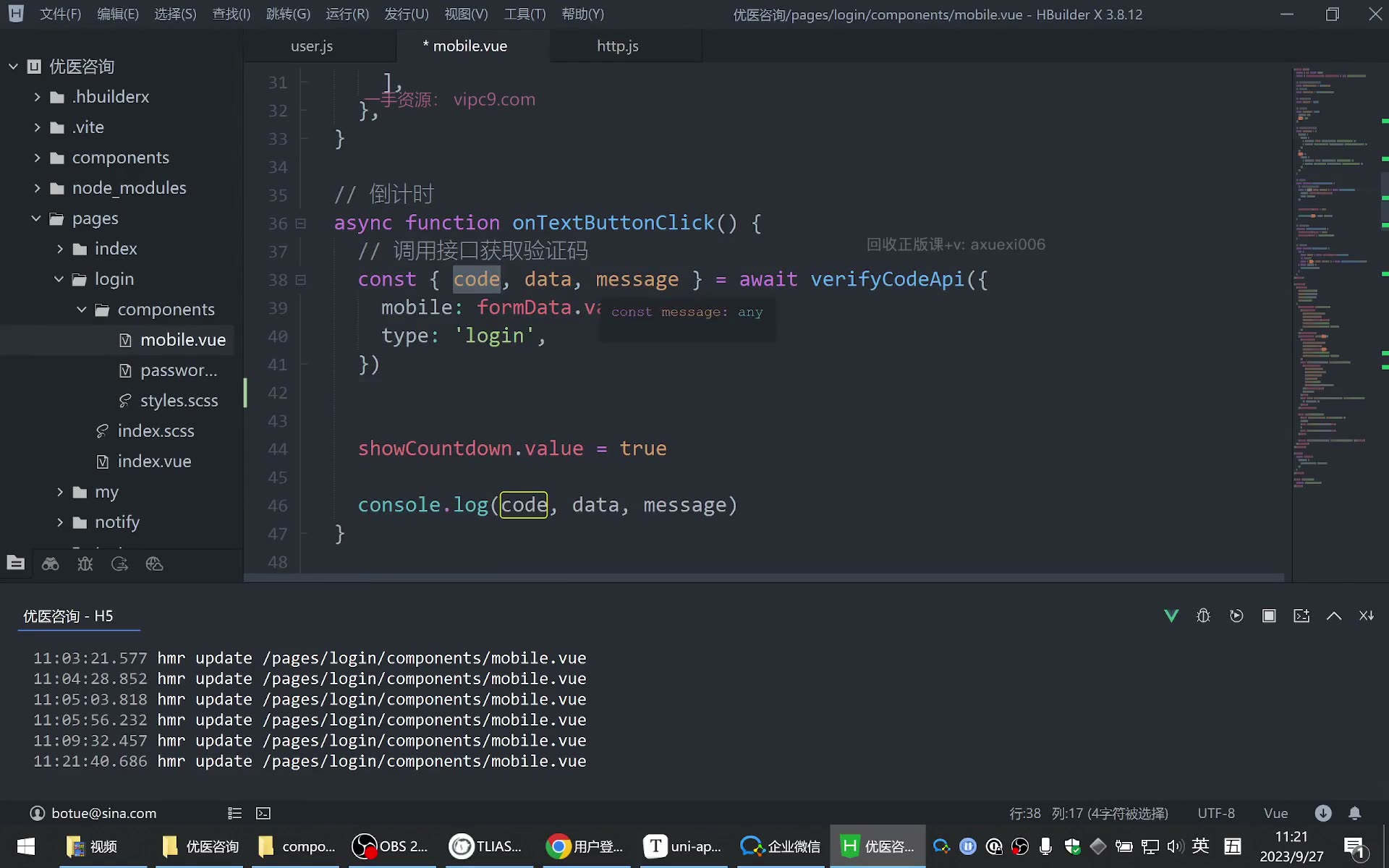The image size is (1389, 868).
Task: Collapse the login folder
Action: (x=59, y=279)
